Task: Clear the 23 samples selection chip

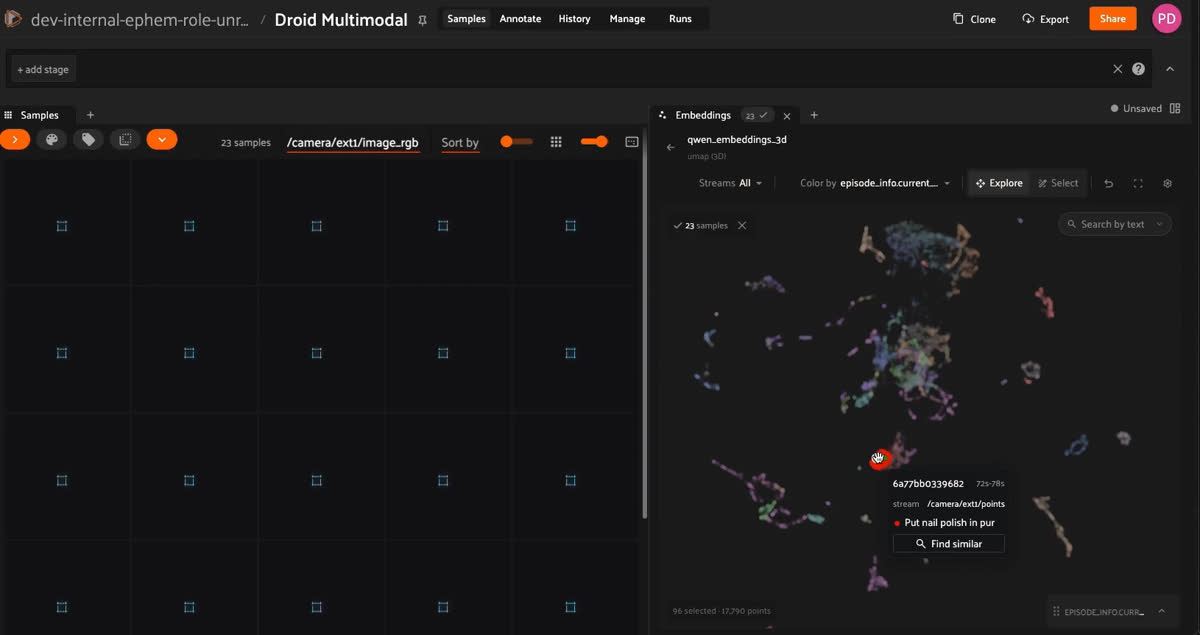Action: (742, 225)
